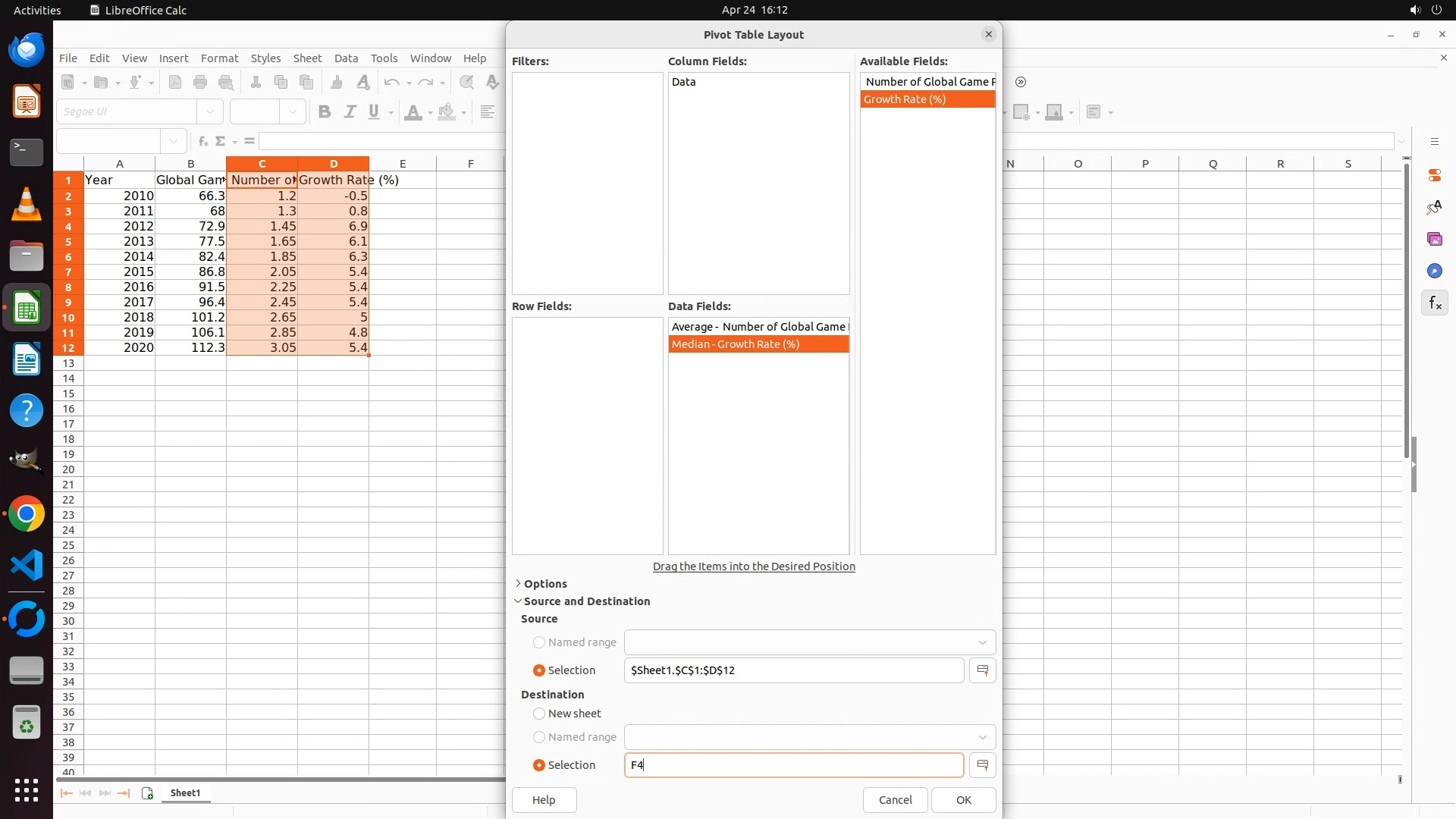Click the OK button
Viewport: 1456px width, 819px height.
[963, 800]
